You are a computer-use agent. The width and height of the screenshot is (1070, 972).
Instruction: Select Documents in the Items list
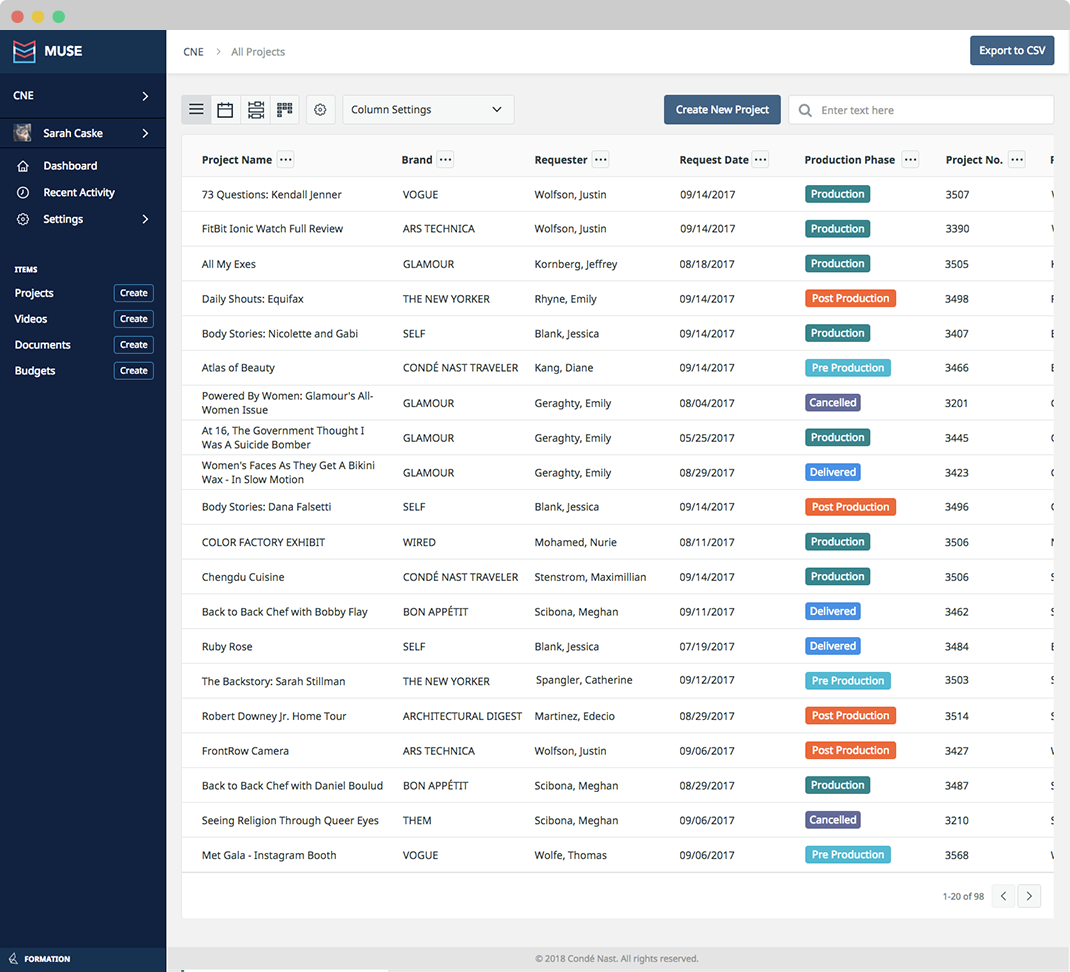tap(42, 345)
